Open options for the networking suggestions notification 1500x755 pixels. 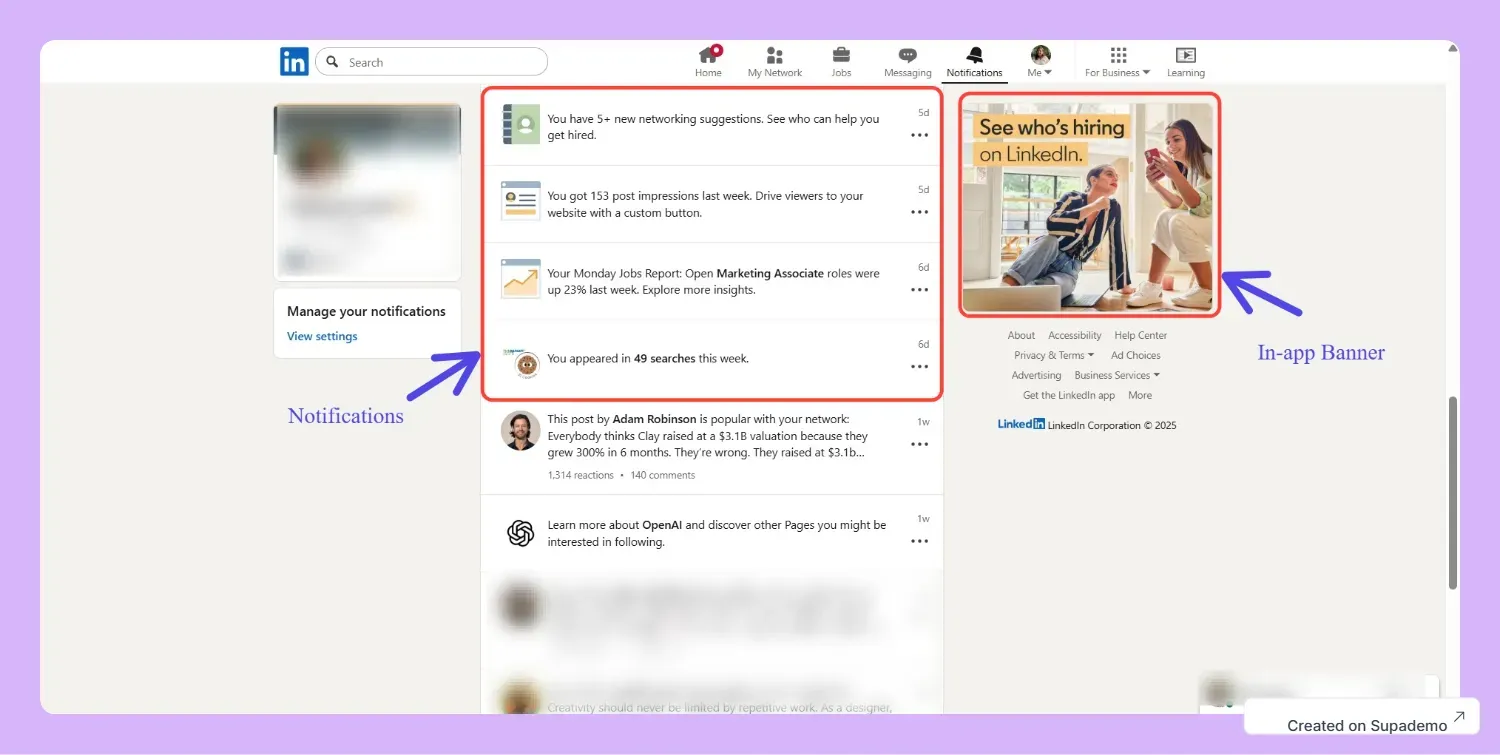tap(918, 135)
